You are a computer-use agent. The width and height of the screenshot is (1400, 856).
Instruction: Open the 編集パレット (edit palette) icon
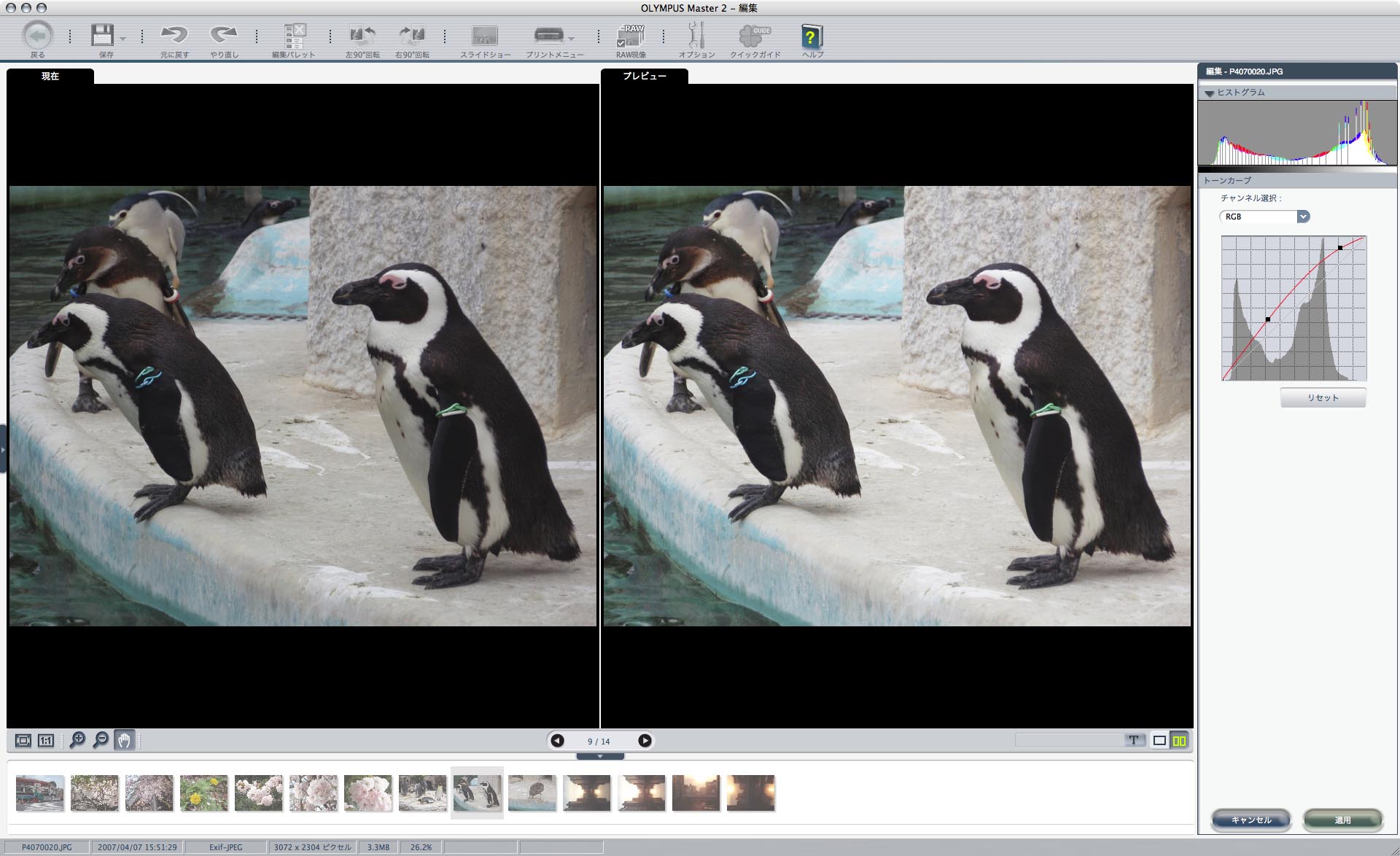click(x=295, y=36)
